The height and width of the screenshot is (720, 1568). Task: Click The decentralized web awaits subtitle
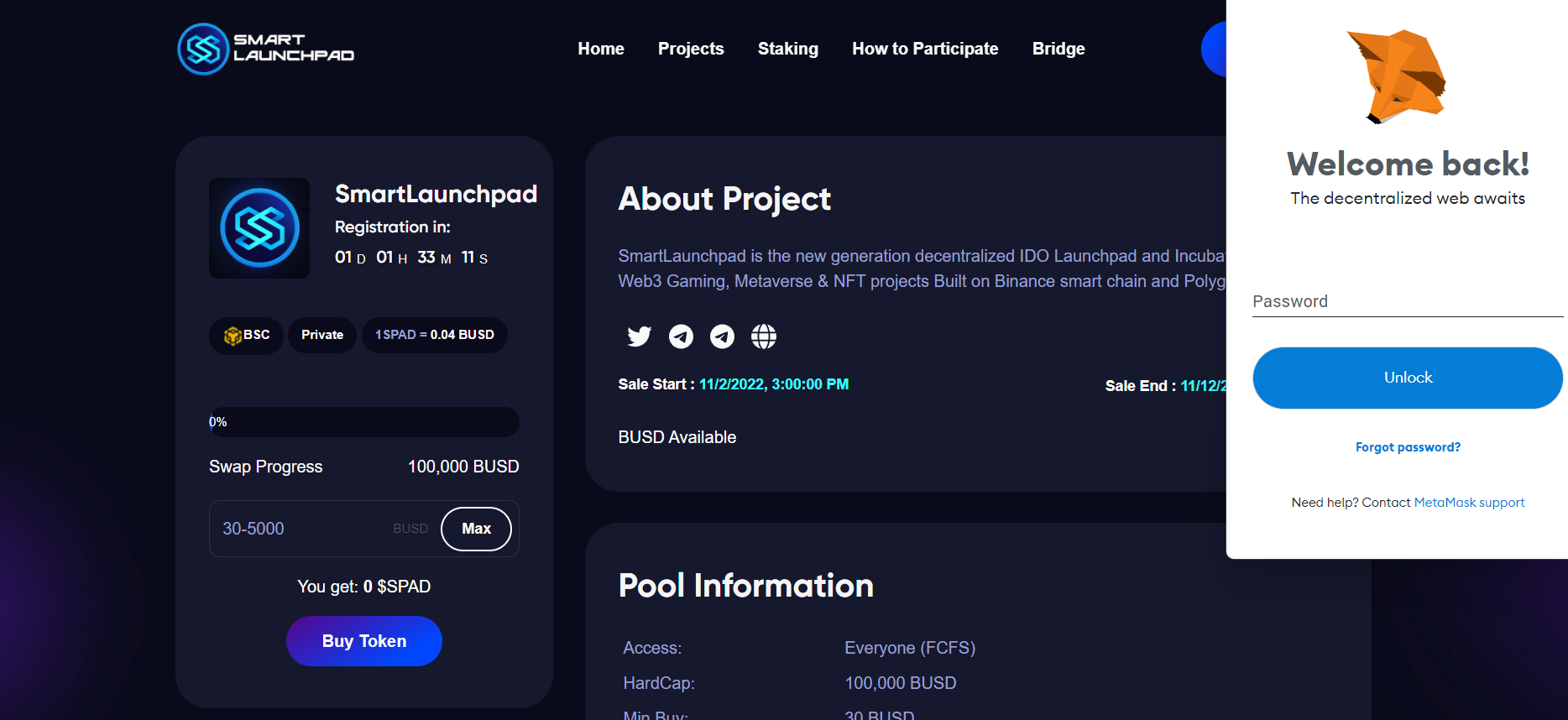point(1408,199)
